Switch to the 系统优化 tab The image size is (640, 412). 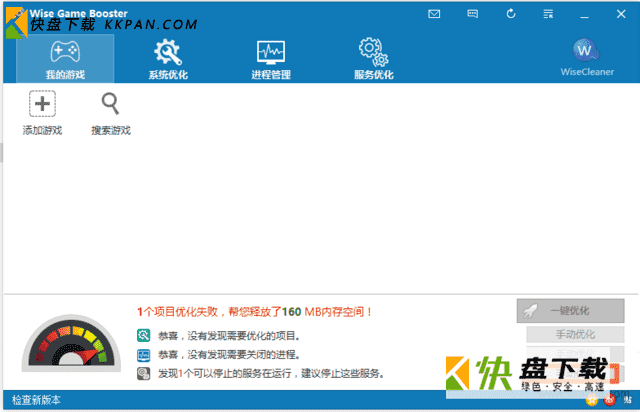168,59
